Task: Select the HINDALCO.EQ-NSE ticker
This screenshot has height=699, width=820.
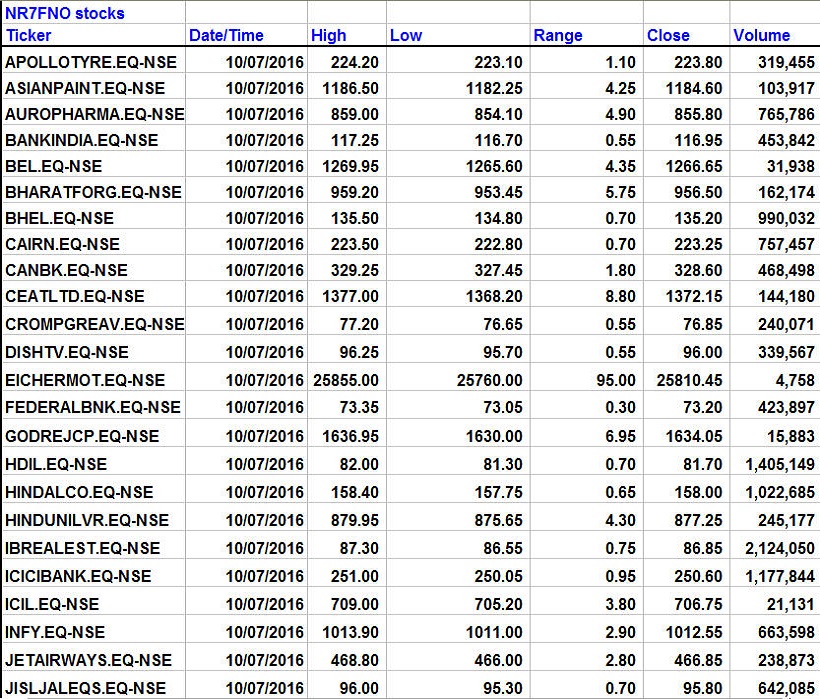Action: (x=79, y=492)
